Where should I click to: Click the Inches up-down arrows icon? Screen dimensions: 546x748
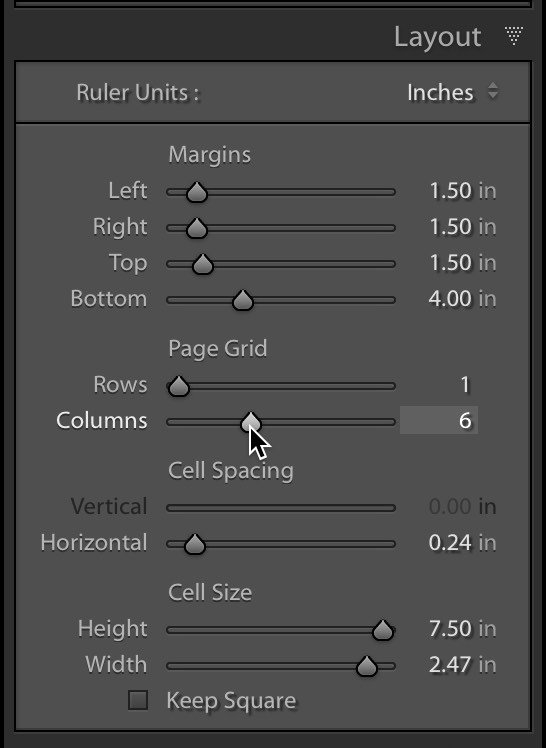click(493, 91)
